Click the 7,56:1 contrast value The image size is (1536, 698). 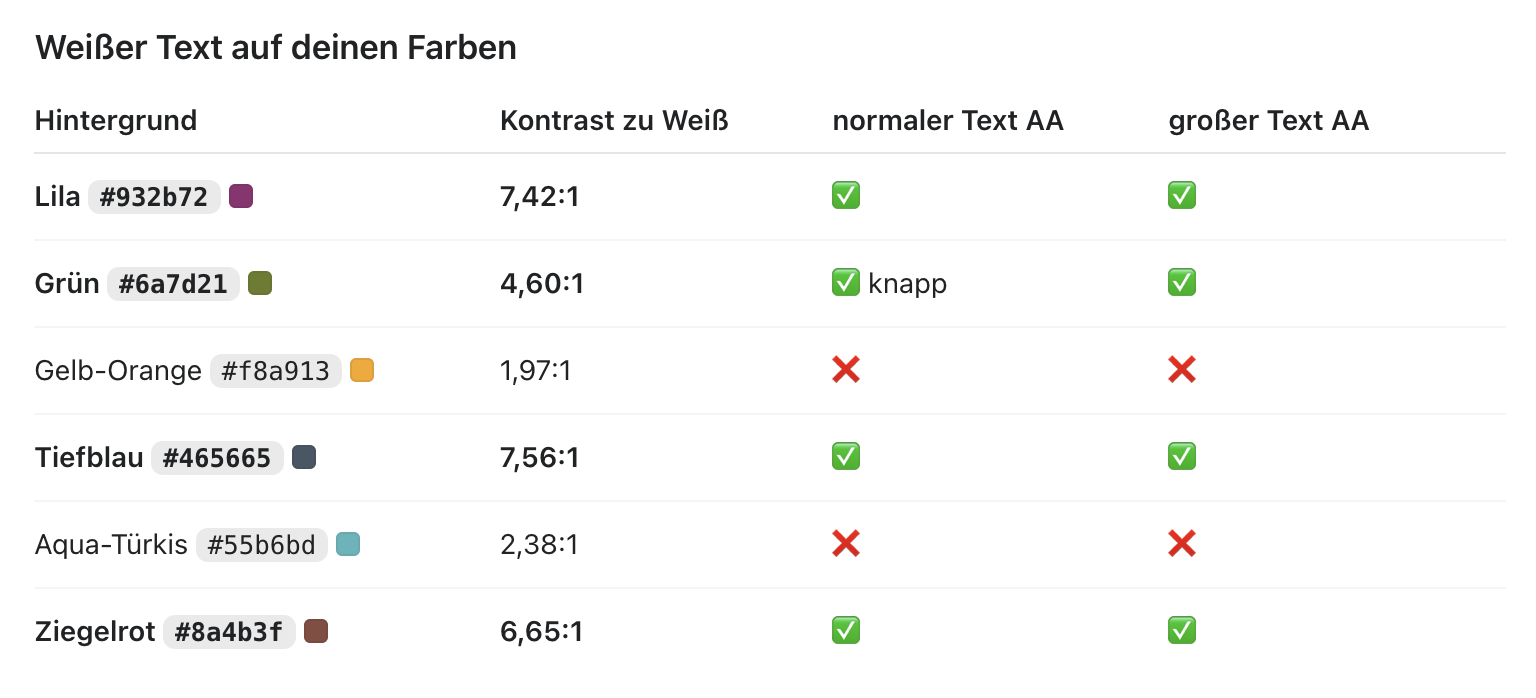[x=540, y=458]
